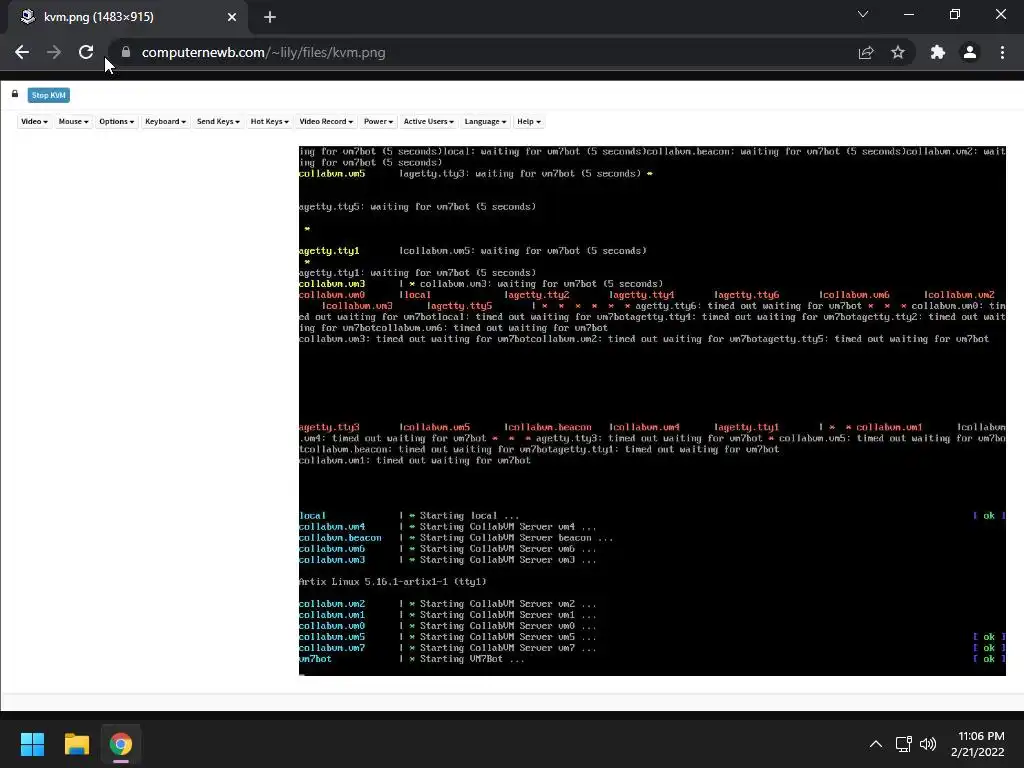Click the address bar URL
This screenshot has height=768, width=1024.
click(x=263, y=52)
